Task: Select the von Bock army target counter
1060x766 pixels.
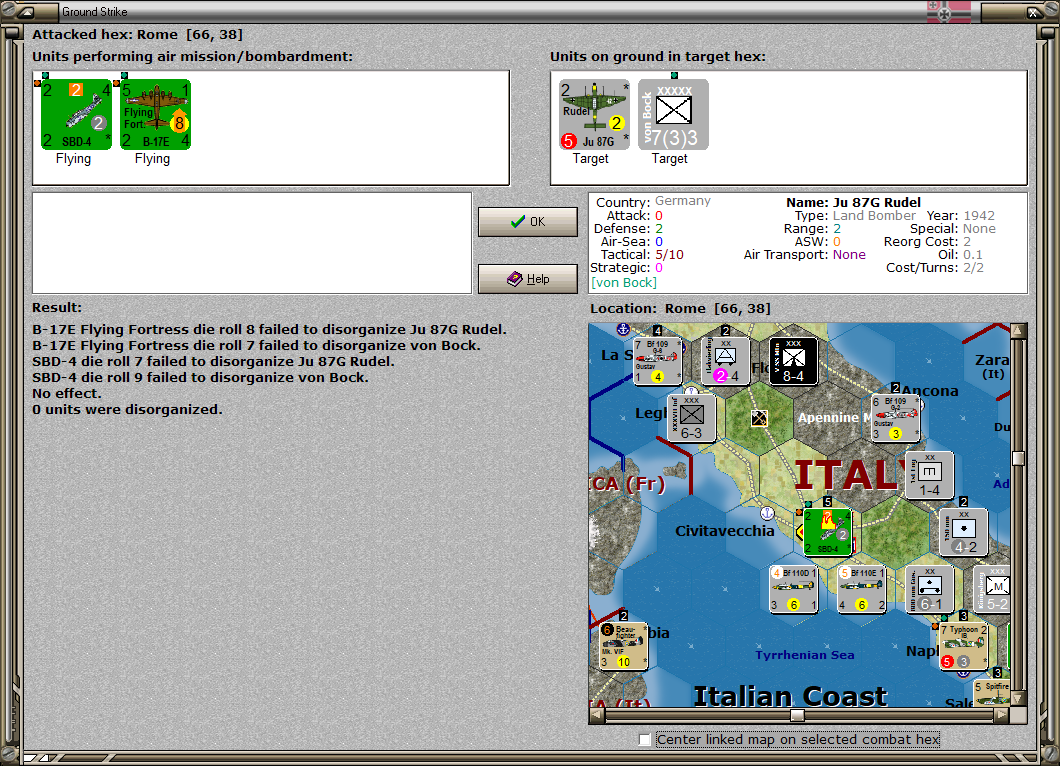Action: tap(673, 114)
